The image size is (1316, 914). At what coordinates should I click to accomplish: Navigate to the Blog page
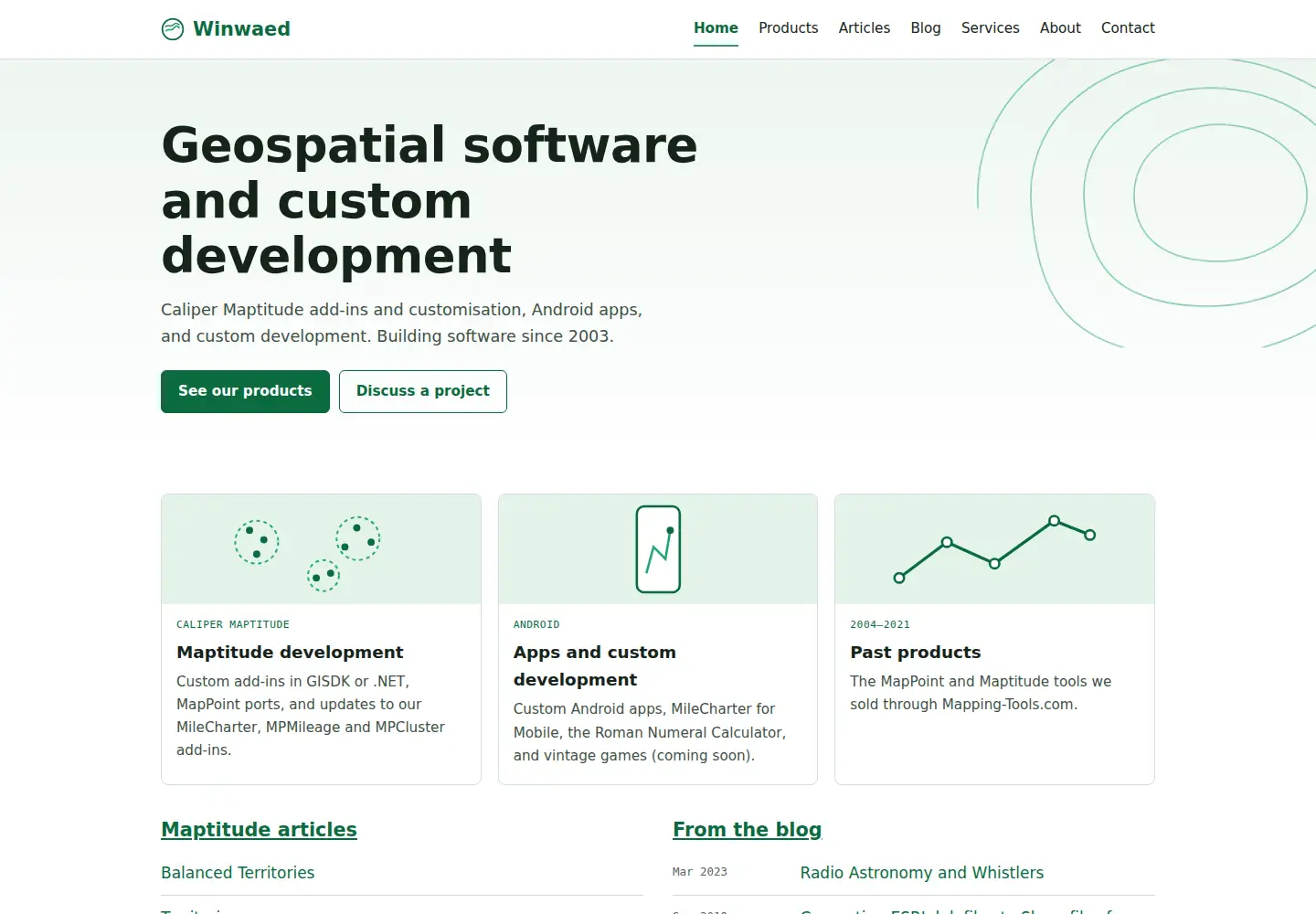click(x=926, y=28)
